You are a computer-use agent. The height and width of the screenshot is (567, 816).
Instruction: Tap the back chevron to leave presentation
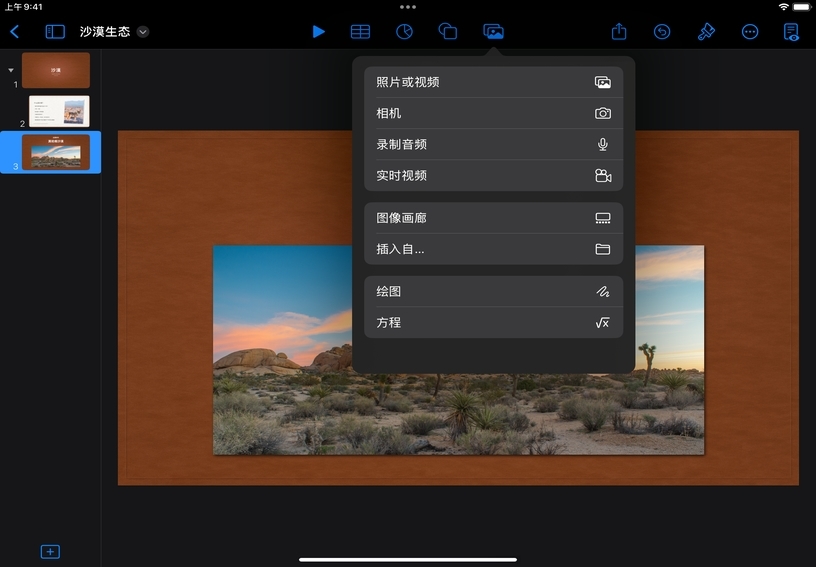(x=14, y=32)
